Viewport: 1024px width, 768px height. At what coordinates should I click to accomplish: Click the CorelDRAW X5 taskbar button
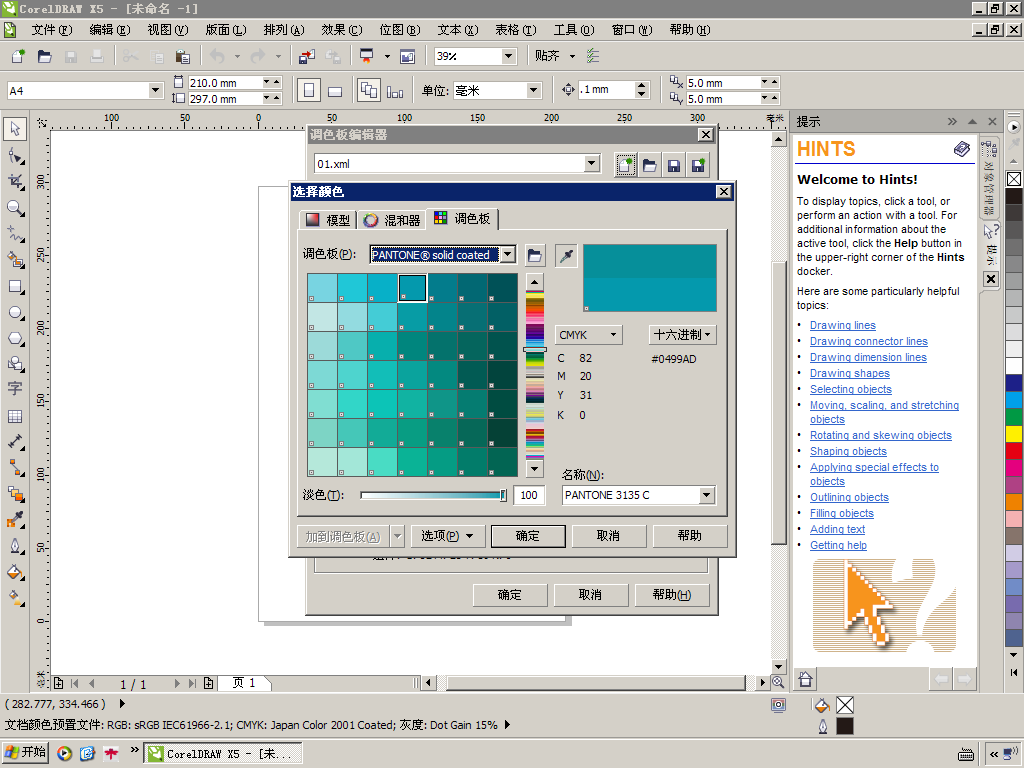(x=223, y=754)
